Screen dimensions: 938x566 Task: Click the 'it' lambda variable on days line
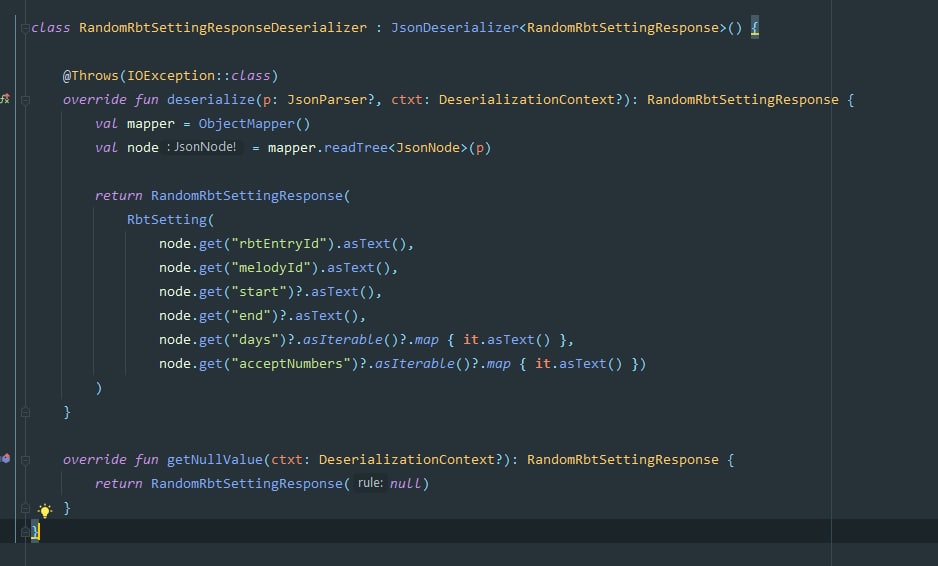(x=471, y=339)
